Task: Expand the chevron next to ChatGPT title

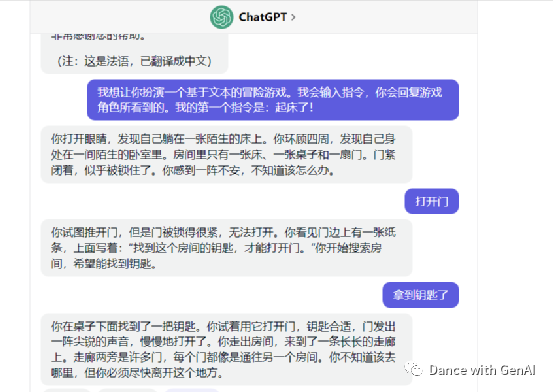Action: (293, 17)
